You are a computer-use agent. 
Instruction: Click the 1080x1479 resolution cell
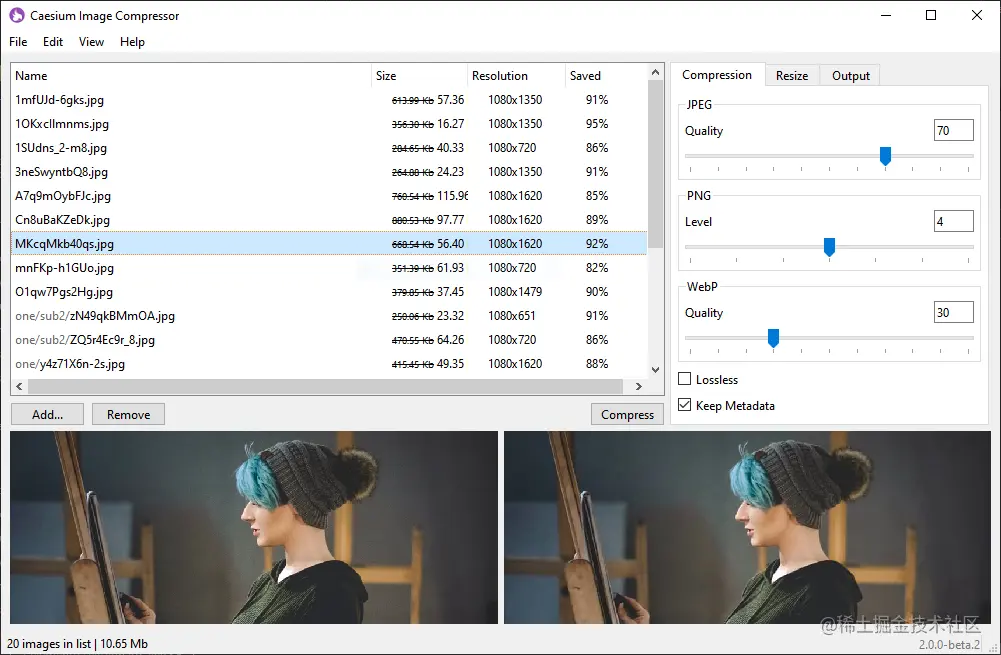pyautogui.click(x=515, y=292)
